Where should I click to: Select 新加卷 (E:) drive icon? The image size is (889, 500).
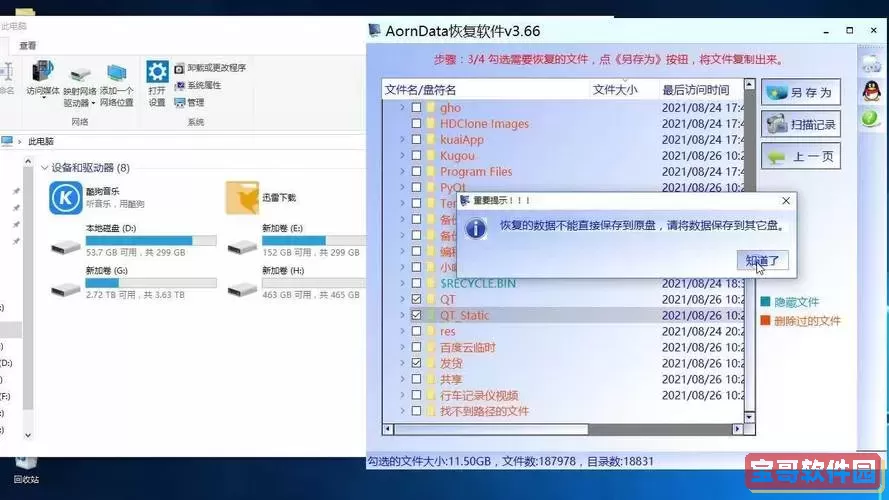[x=242, y=247]
